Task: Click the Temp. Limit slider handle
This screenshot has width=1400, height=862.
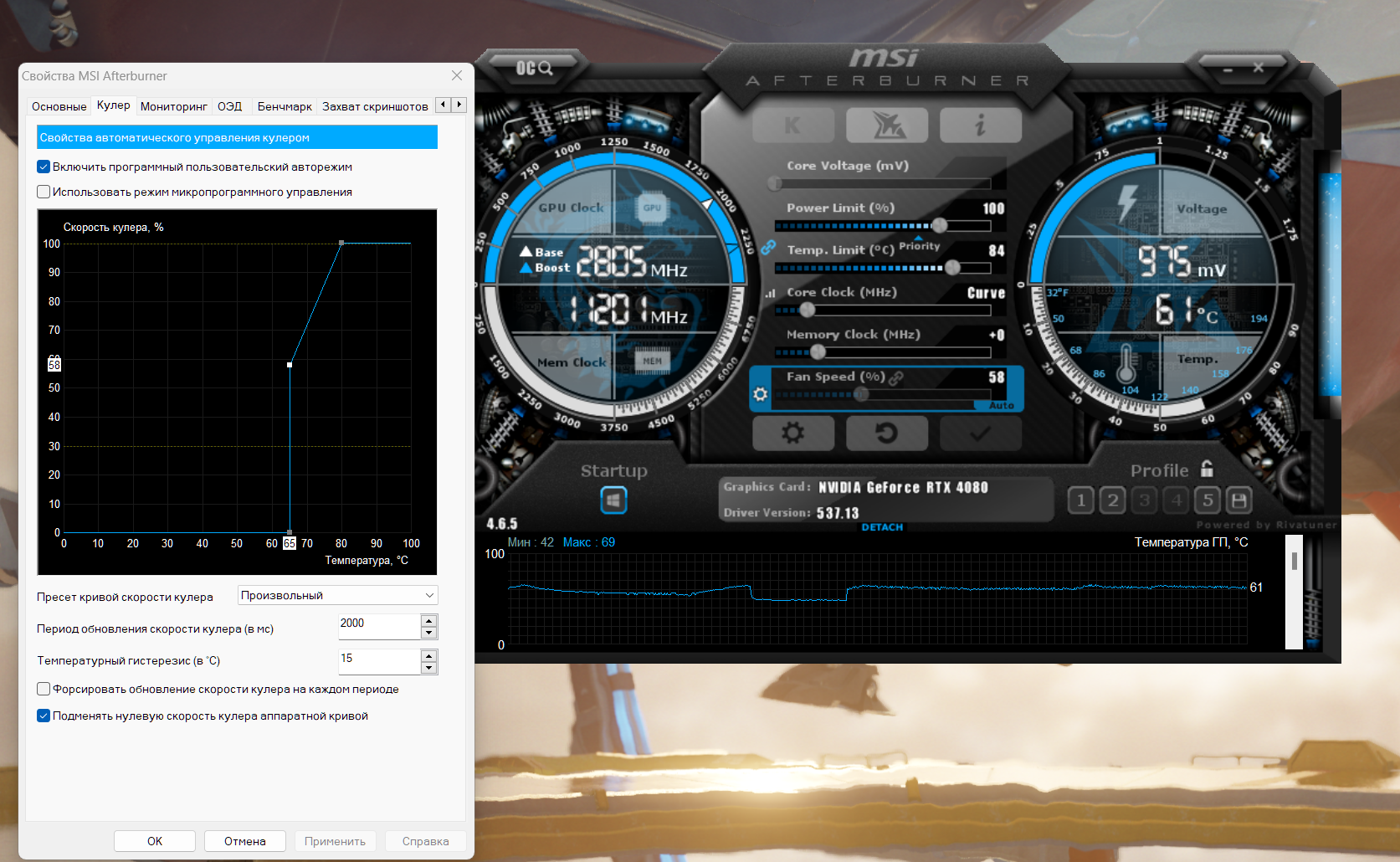Action: click(x=952, y=268)
